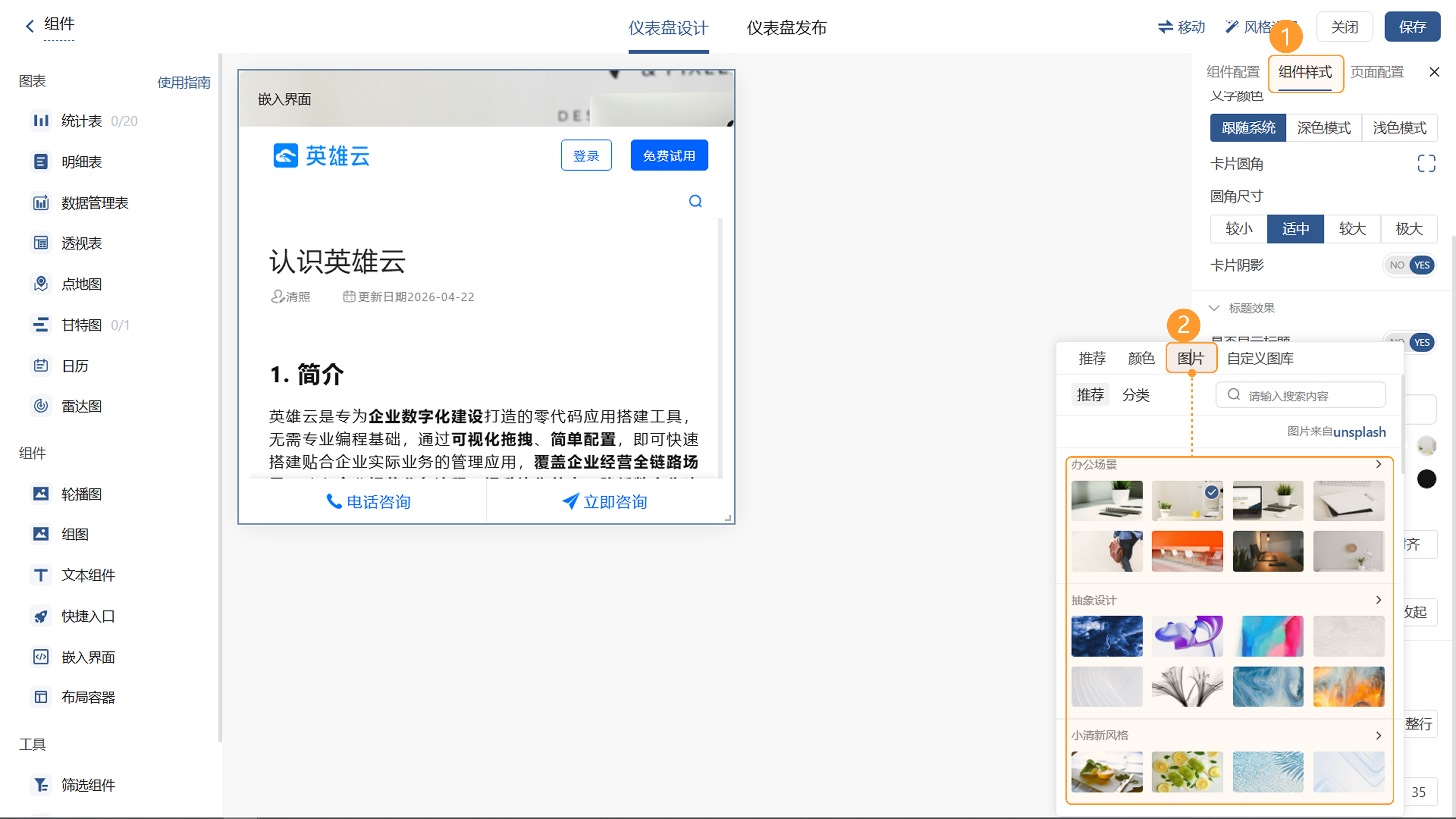1456x819 pixels.
Task: Select the orange flame abstract thumbnail
Action: [1349, 686]
